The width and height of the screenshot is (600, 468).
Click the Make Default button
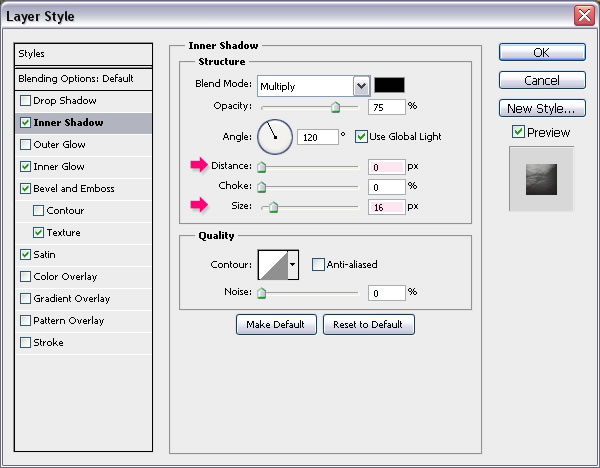click(x=276, y=325)
